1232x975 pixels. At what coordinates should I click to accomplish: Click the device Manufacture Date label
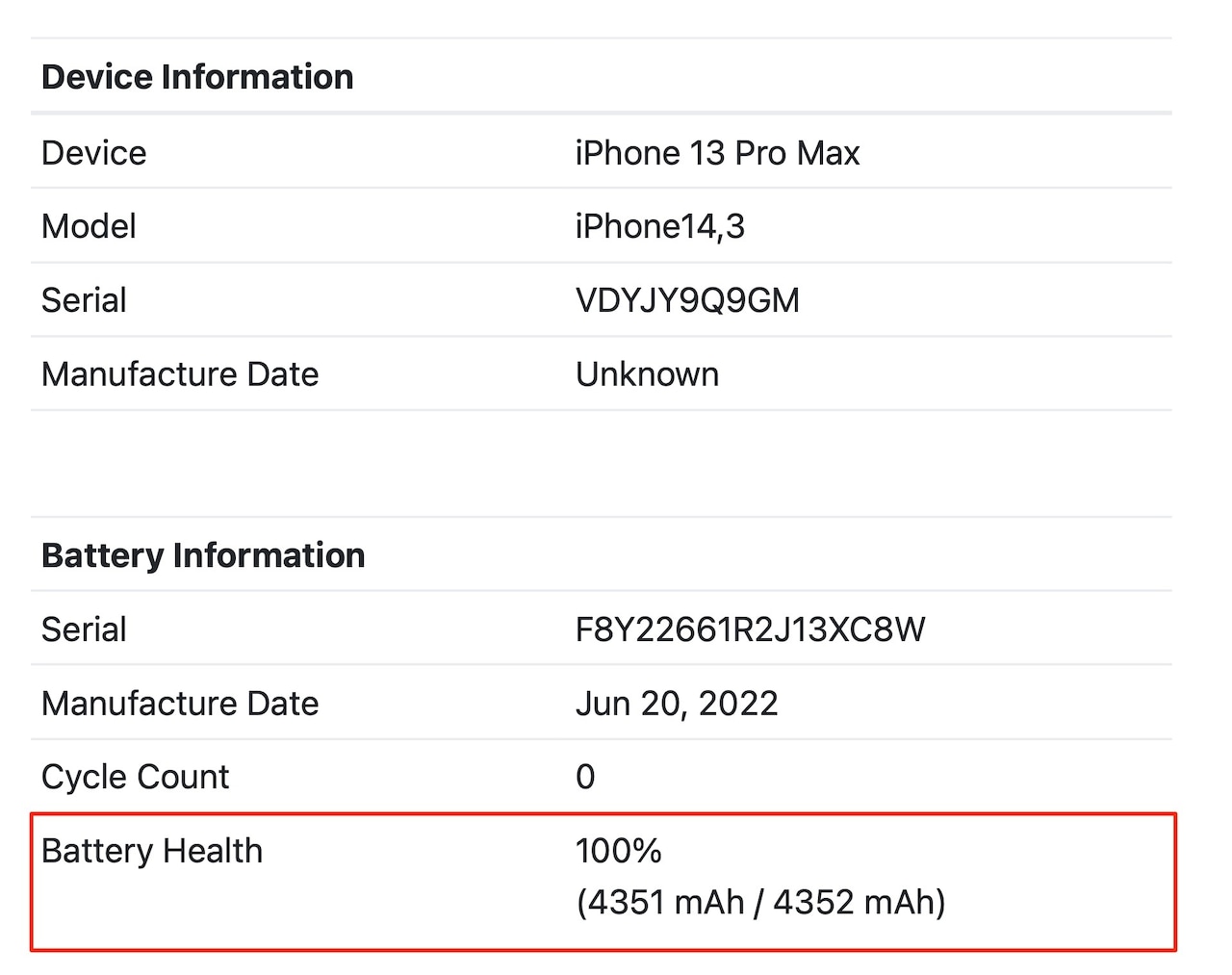coord(180,374)
